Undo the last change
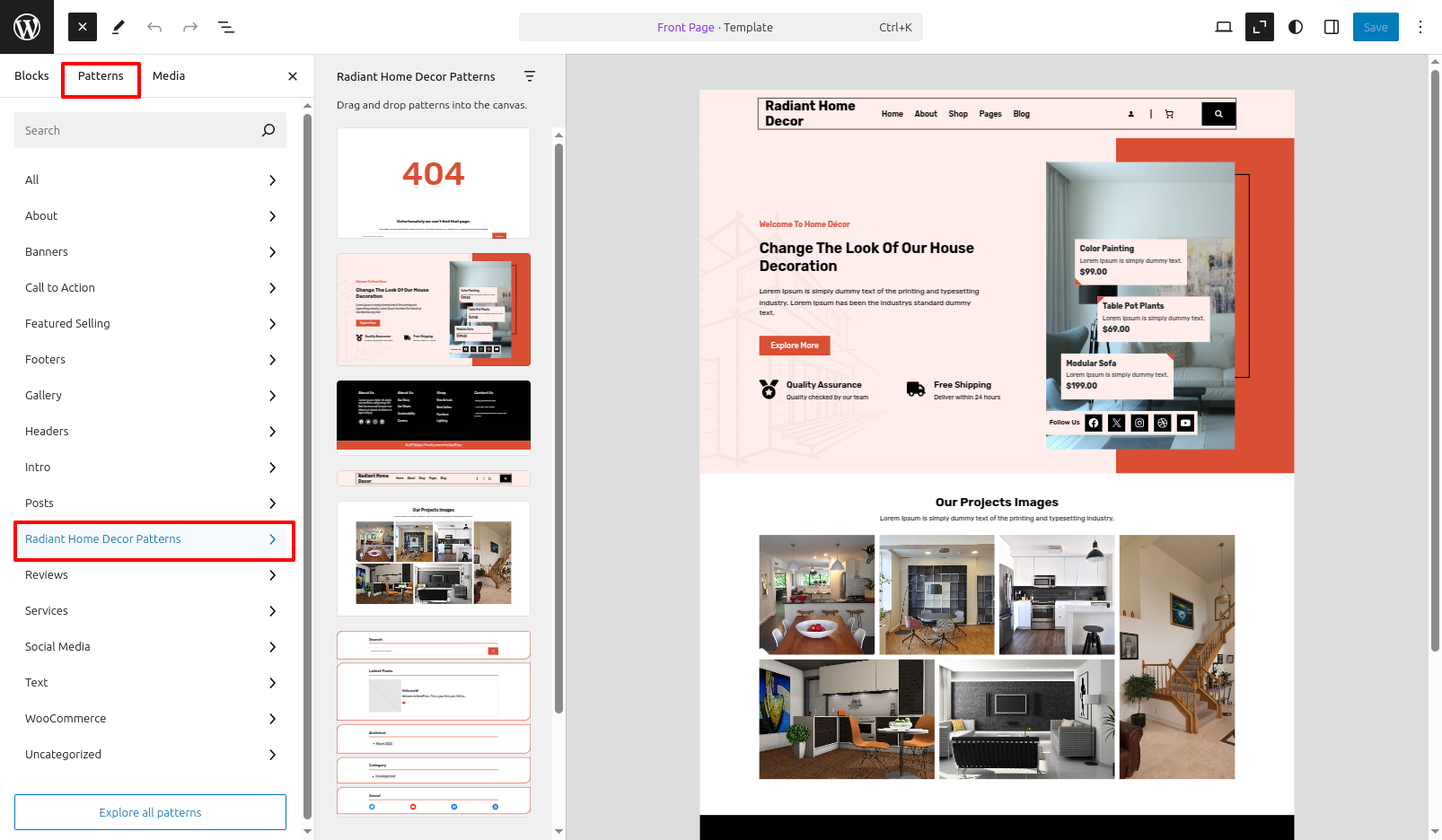Screen dimensions: 1442x840 pos(154,27)
